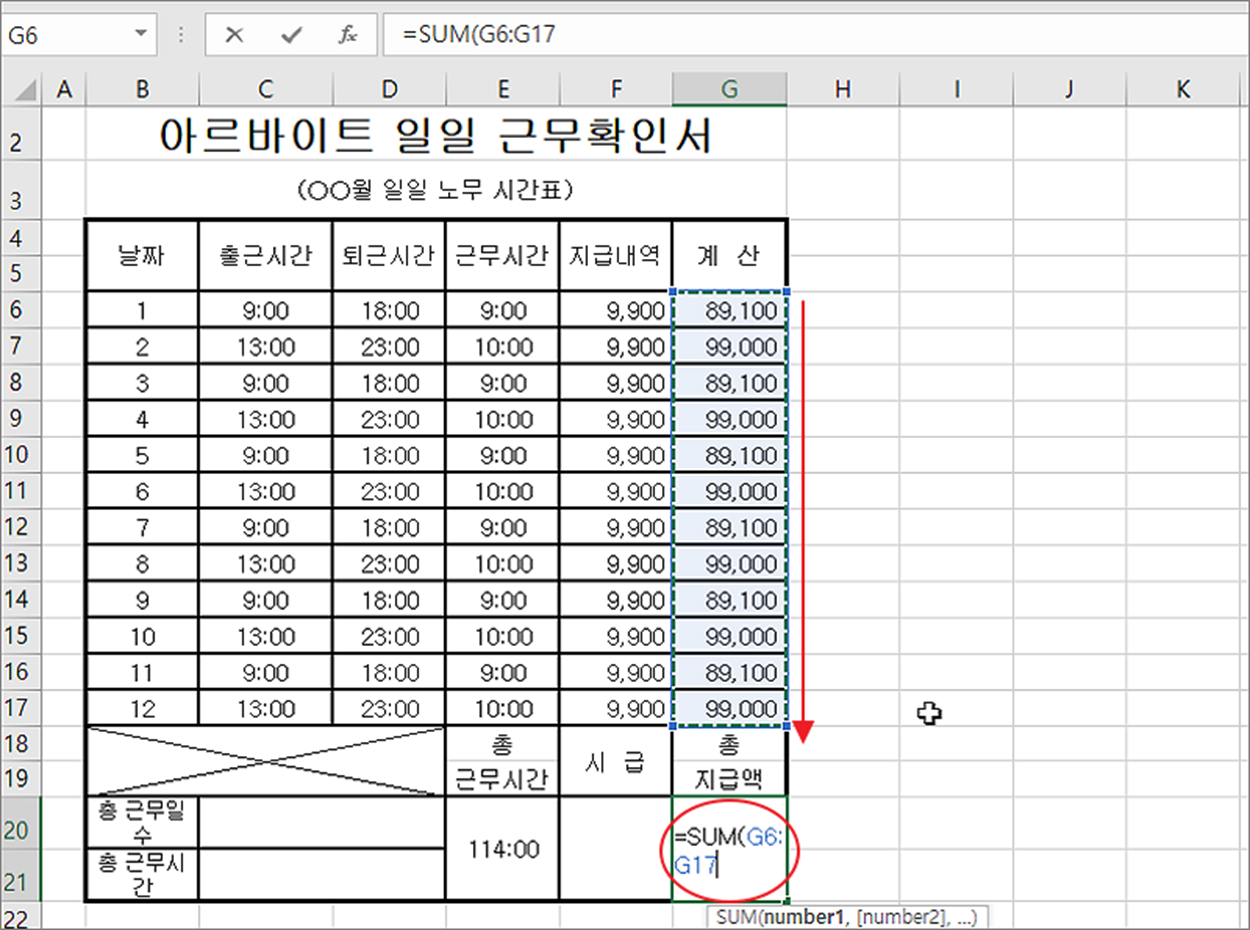Select column K header
Viewport: 1250px width, 930px height.
[1183, 90]
